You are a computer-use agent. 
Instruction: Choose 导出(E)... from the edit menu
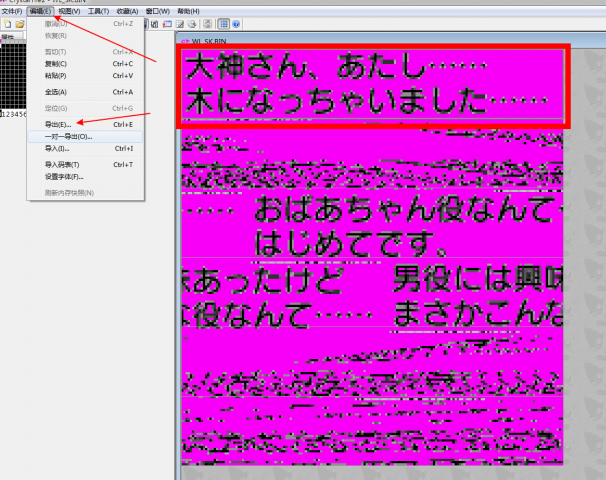click(x=85, y=124)
